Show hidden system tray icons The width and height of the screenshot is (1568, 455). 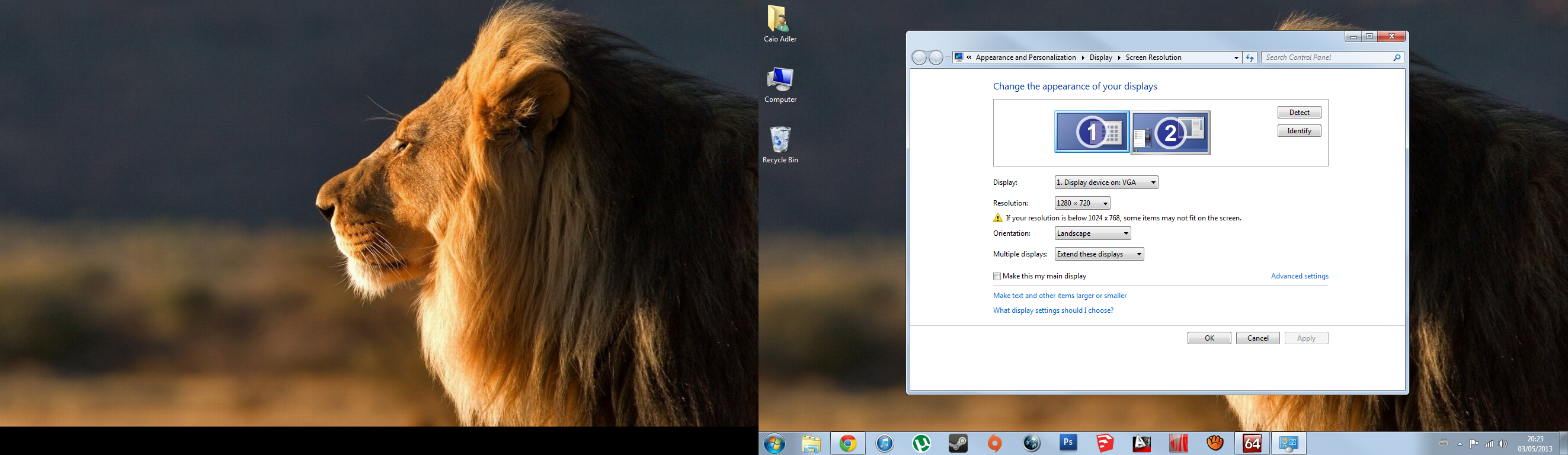tap(1460, 444)
